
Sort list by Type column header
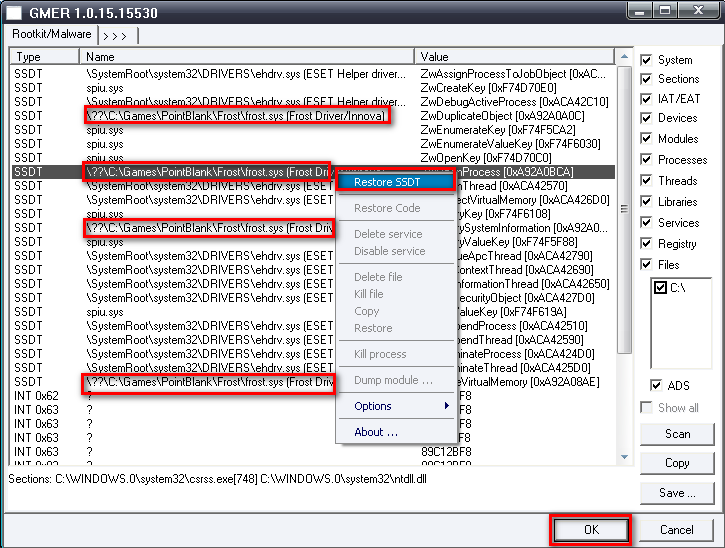[44, 57]
